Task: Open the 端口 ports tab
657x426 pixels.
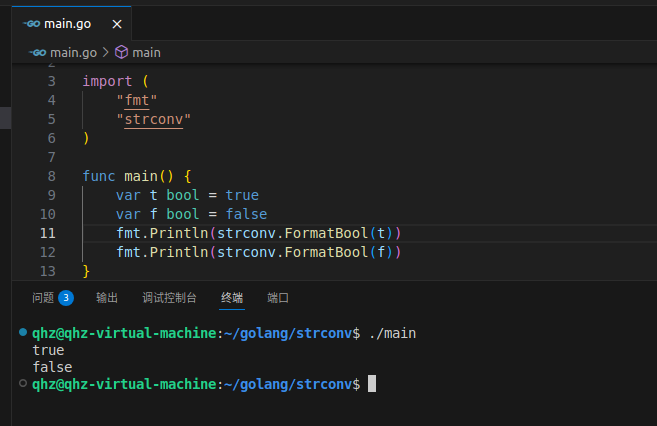Action: [x=278, y=298]
